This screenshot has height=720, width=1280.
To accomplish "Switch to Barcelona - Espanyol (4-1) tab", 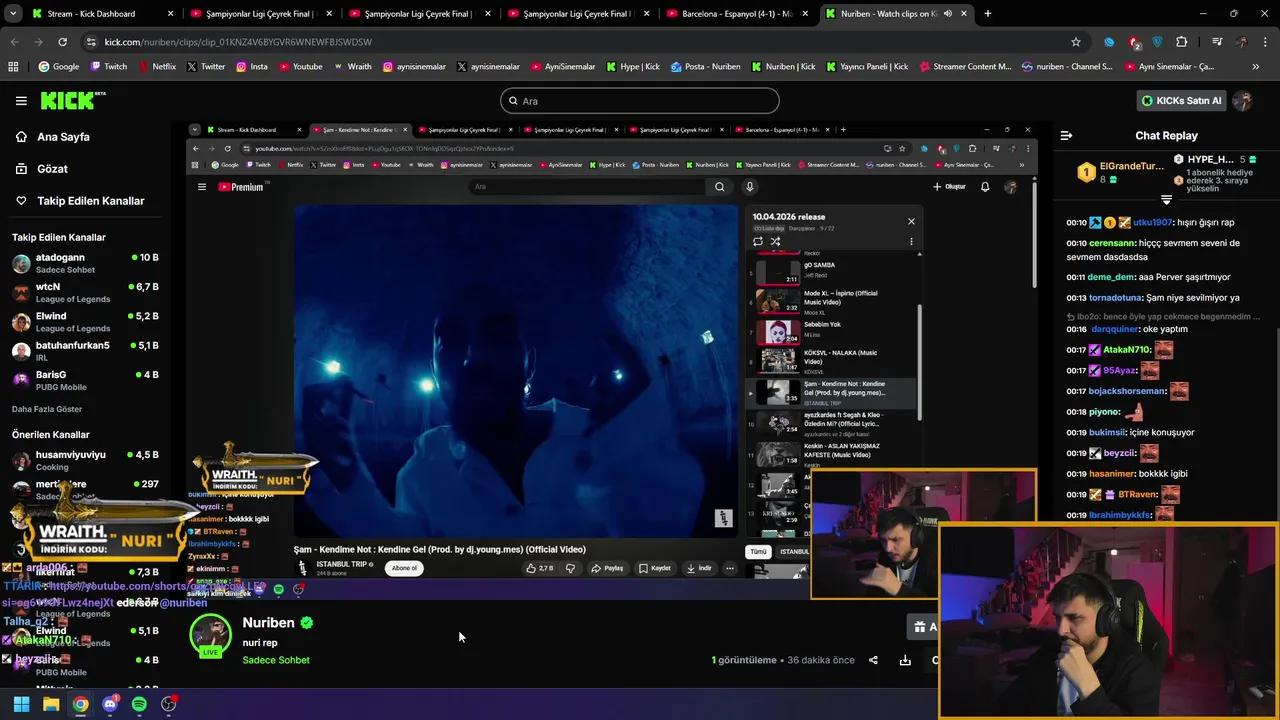I will click(x=738, y=14).
